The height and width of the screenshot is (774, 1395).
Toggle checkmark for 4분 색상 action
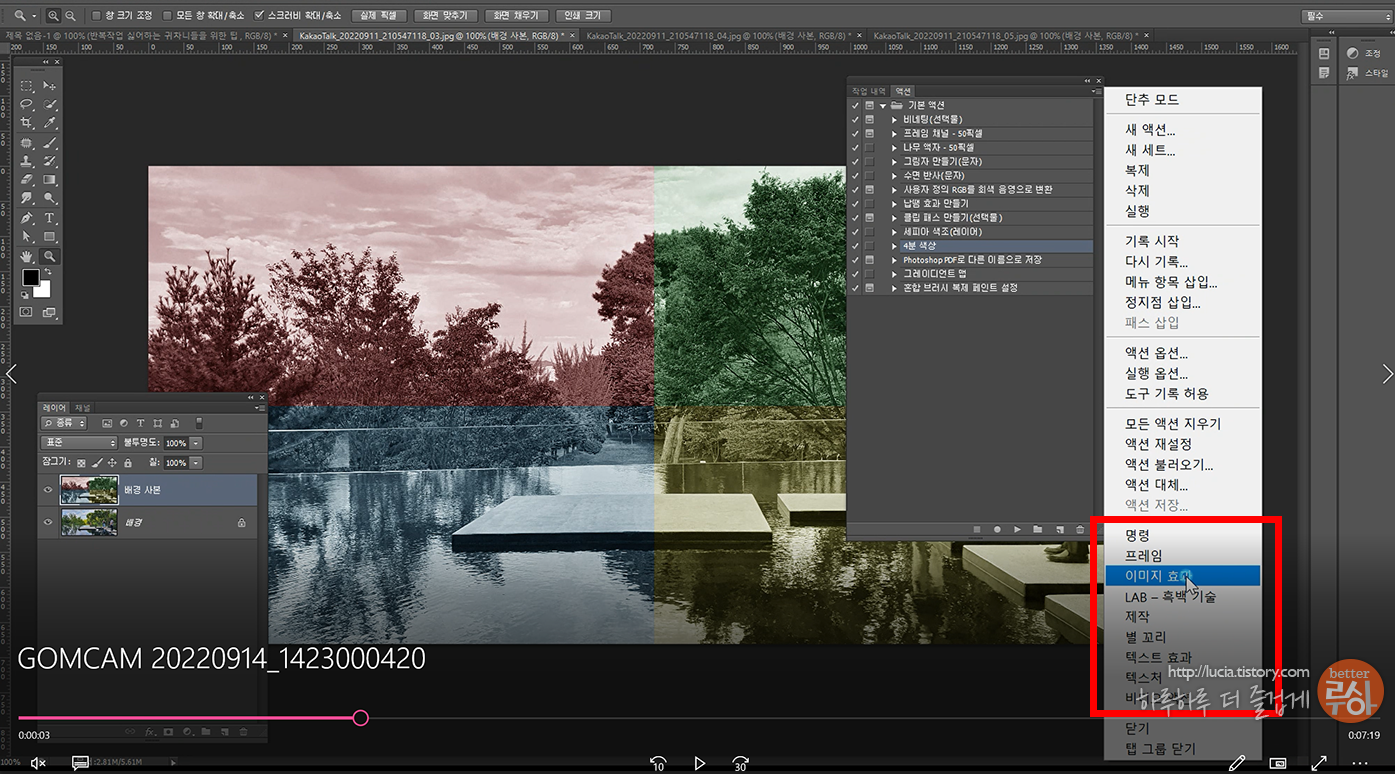pos(855,245)
